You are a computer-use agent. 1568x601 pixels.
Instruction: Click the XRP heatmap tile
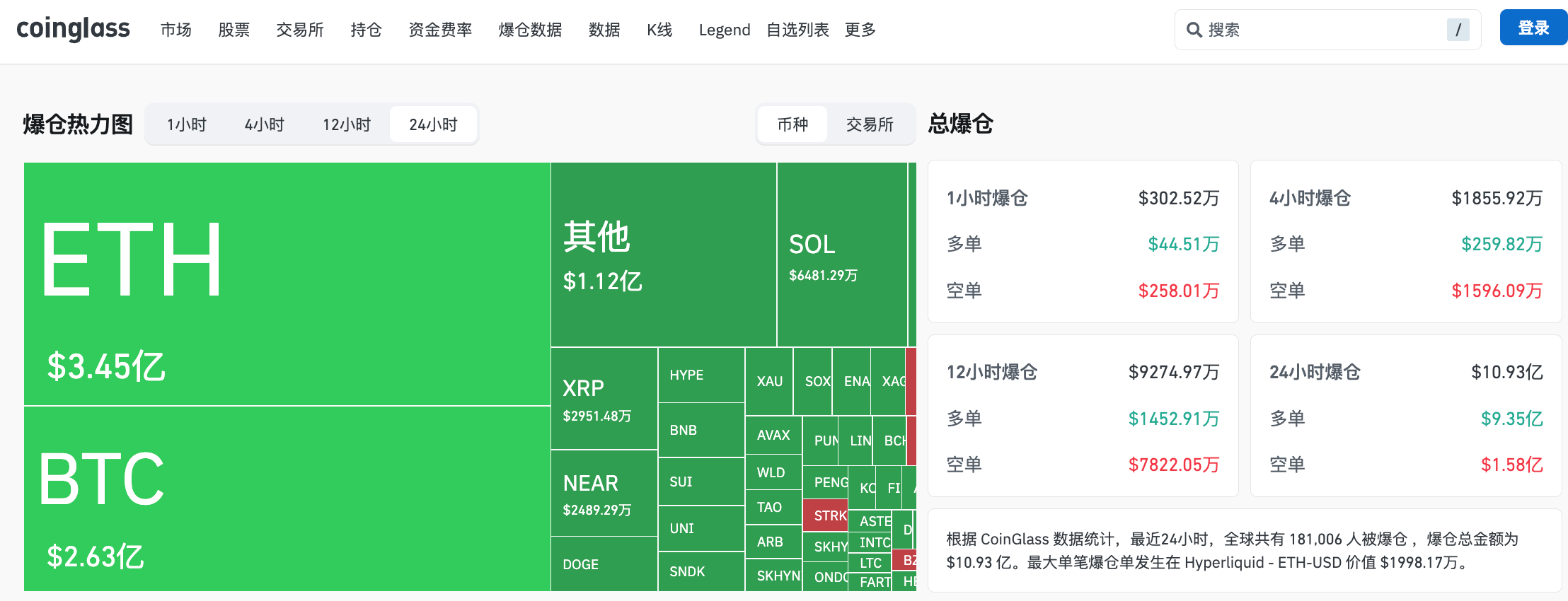(604, 399)
